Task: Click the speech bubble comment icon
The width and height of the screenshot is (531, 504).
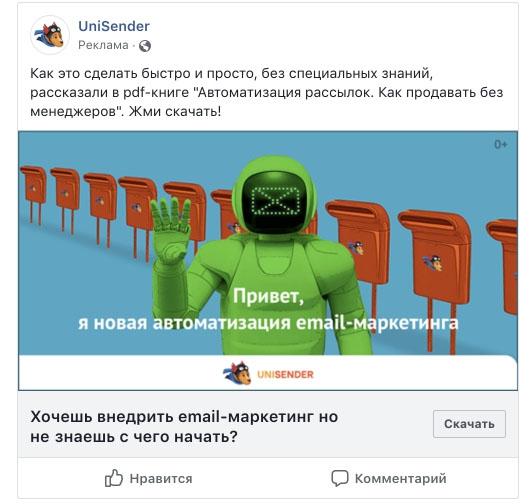Action: [x=340, y=478]
